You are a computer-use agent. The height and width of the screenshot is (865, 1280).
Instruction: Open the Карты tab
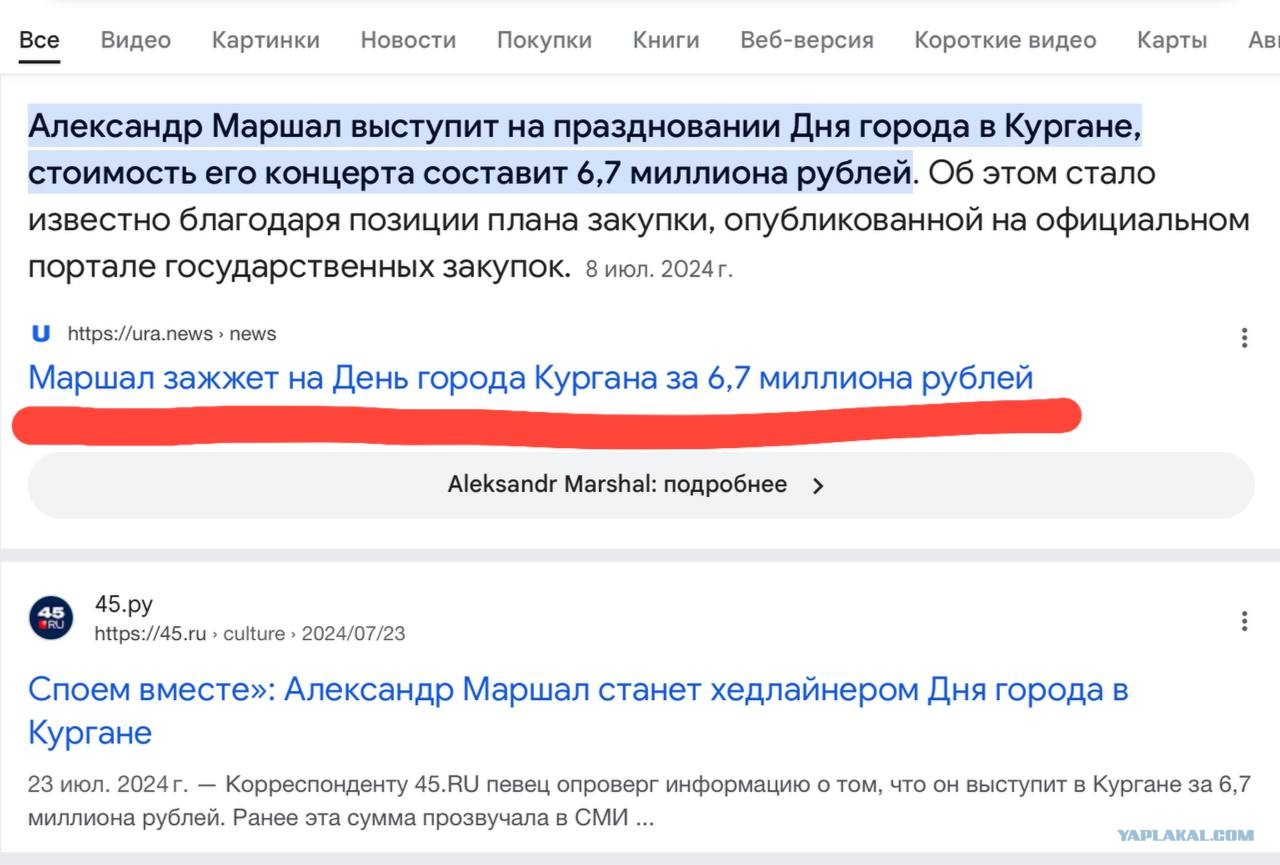coord(1172,40)
